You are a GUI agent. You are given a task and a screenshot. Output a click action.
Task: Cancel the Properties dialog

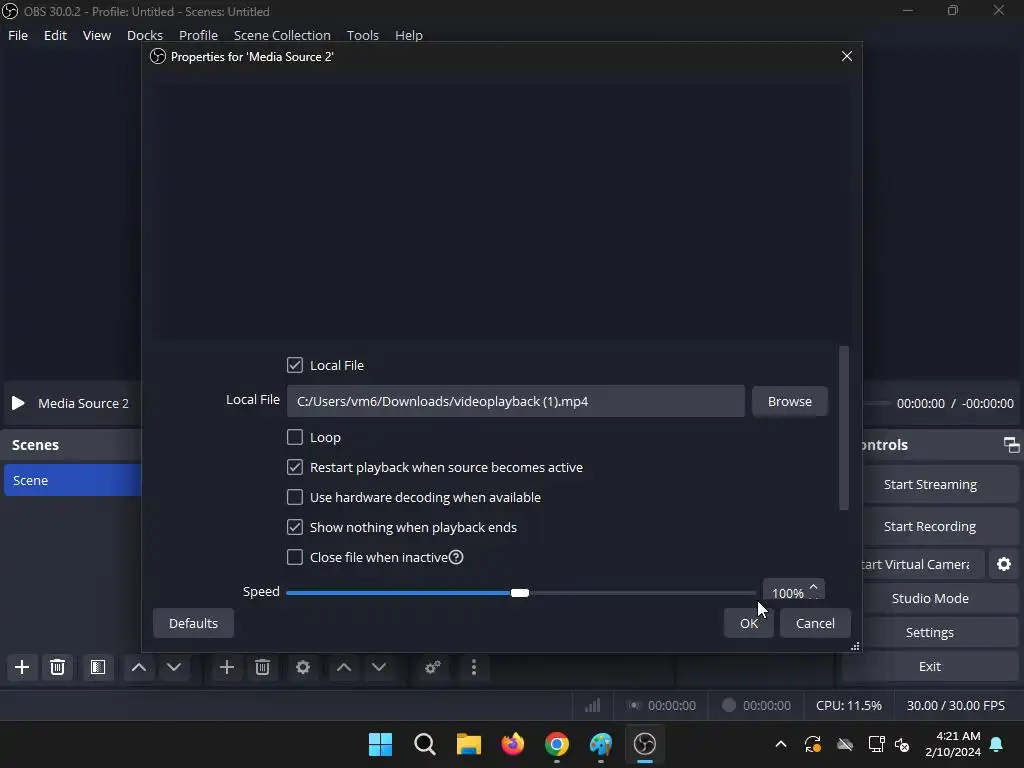(x=815, y=623)
